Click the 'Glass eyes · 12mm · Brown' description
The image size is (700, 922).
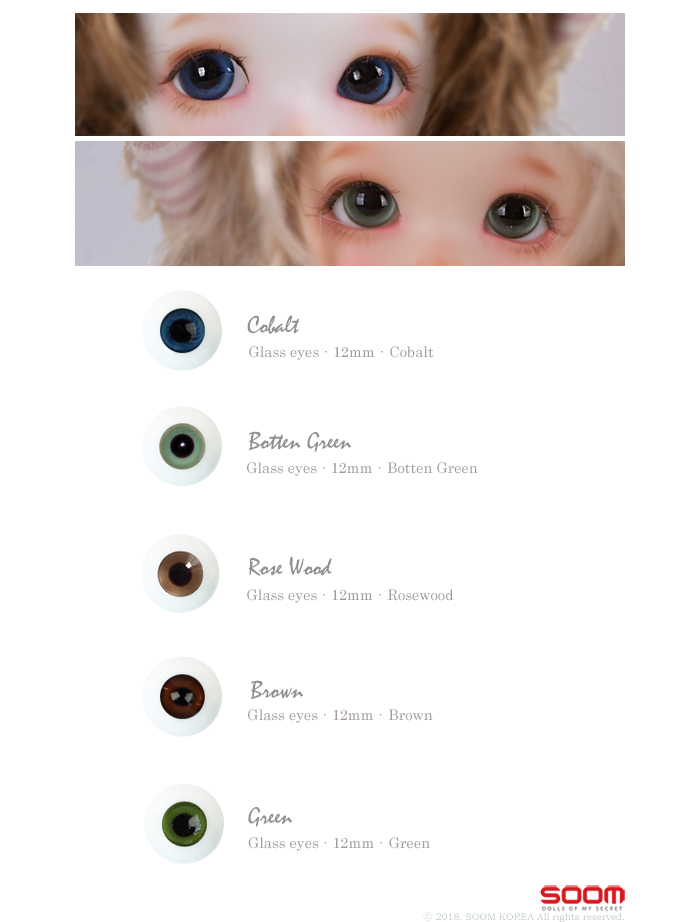(339, 715)
